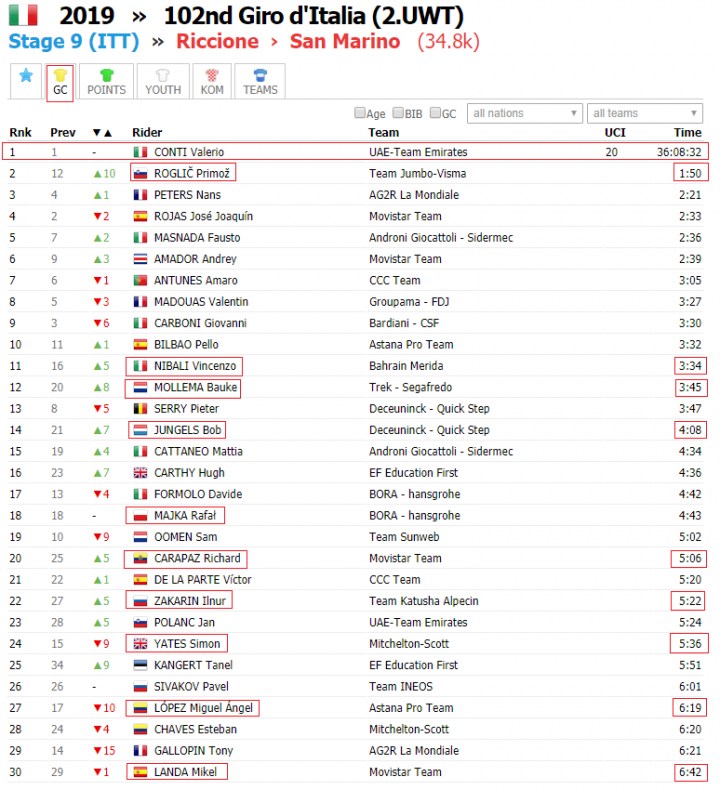Open the all nations filter dropdown
This screenshot has height=790, width=720.
click(x=525, y=113)
